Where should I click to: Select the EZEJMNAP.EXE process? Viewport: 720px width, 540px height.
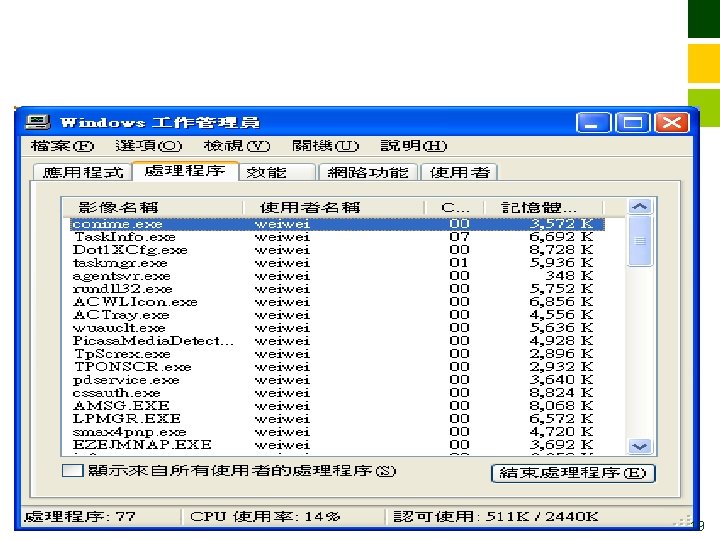coord(338,445)
